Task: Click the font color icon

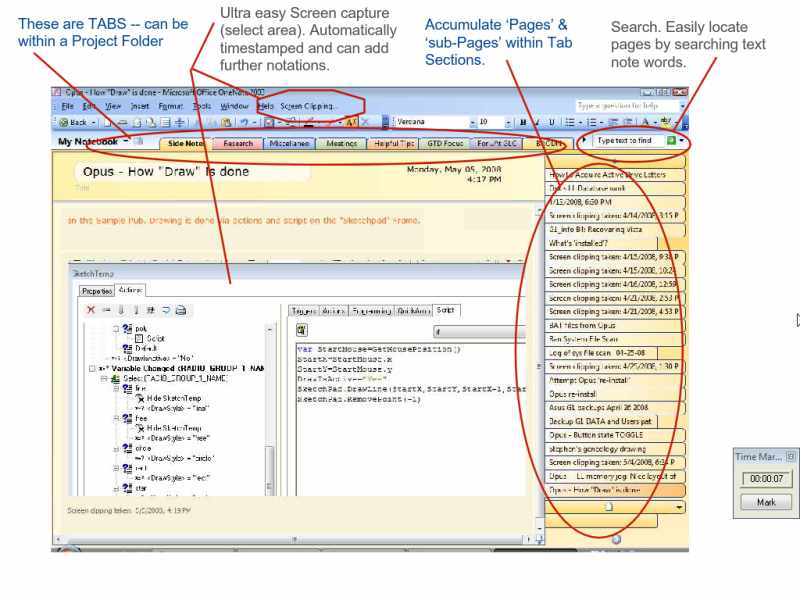Action: point(645,122)
